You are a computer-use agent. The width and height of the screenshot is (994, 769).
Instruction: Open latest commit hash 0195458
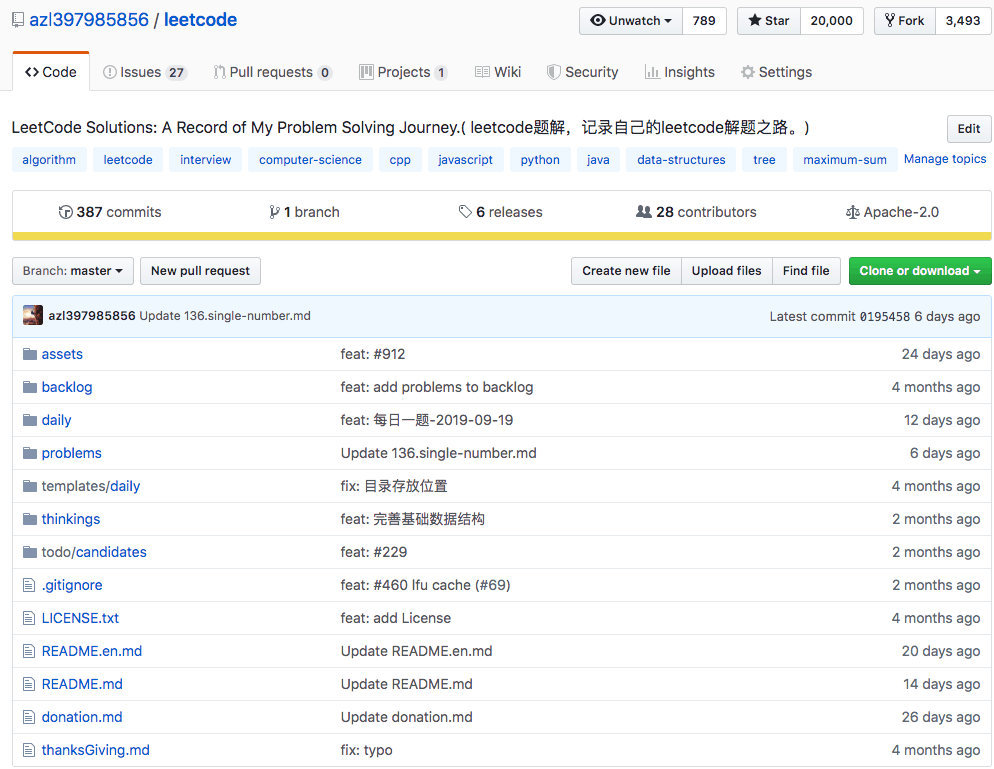[x=884, y=316]
